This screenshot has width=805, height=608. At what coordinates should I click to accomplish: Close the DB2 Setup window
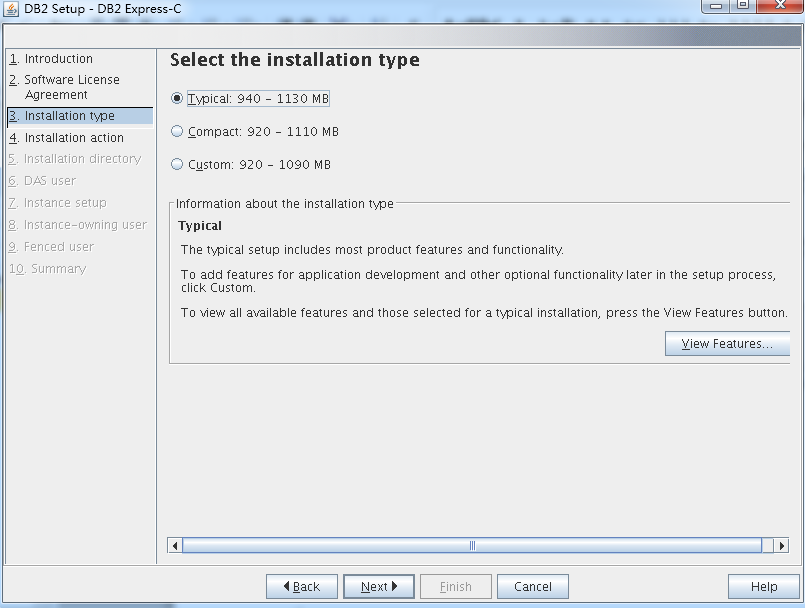(780, 6)
